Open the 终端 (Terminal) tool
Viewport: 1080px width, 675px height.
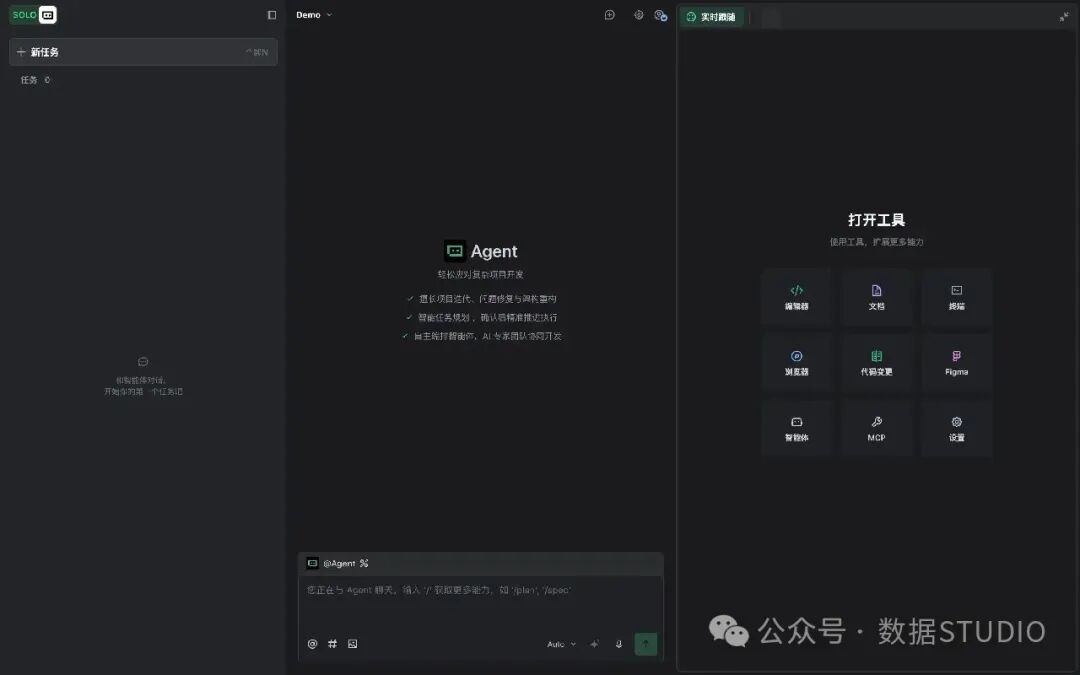click(957, 297)
